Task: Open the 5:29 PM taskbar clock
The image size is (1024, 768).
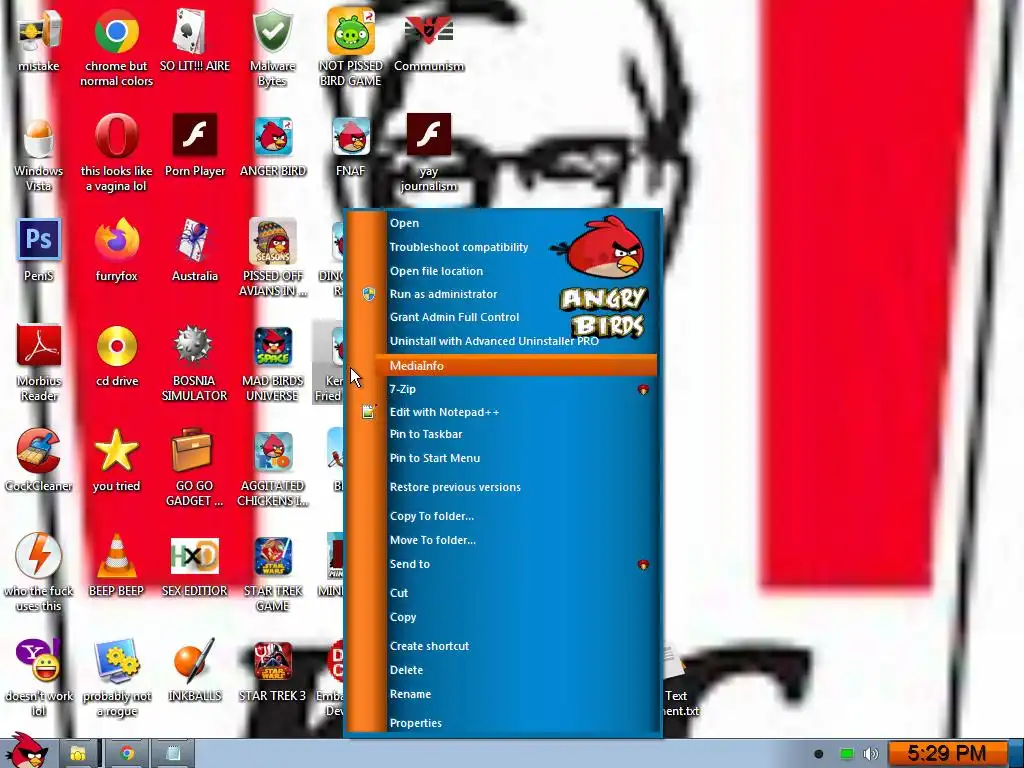Action: (x=947, y=754)
